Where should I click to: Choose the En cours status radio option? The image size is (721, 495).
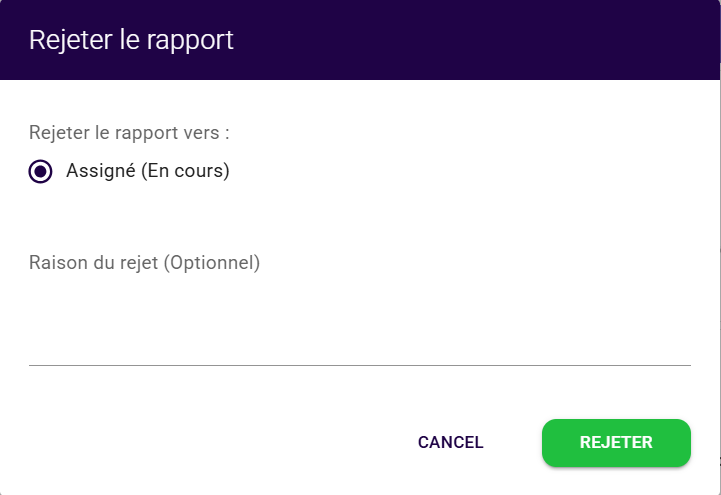[41, 171]
